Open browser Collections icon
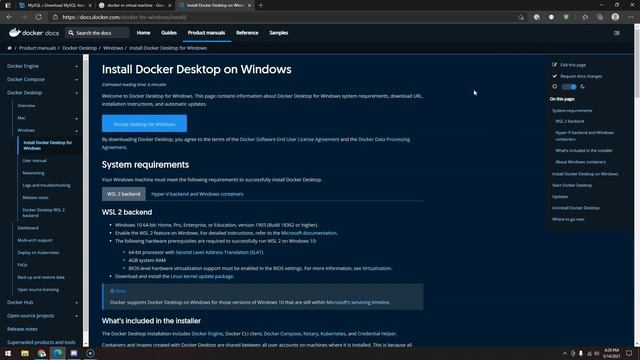This screenshot has width=640, height=360. pyautogui.click(x=600, y=17)
